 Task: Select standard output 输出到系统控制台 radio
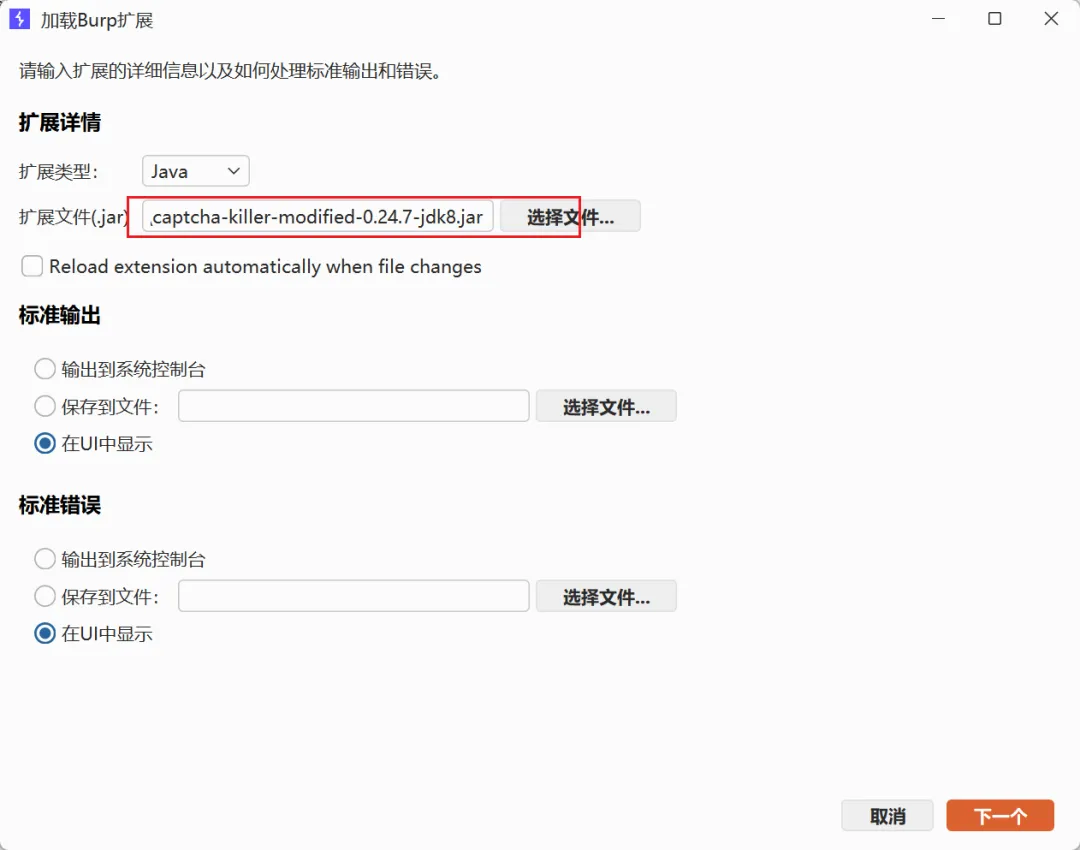tap(45, 369)
